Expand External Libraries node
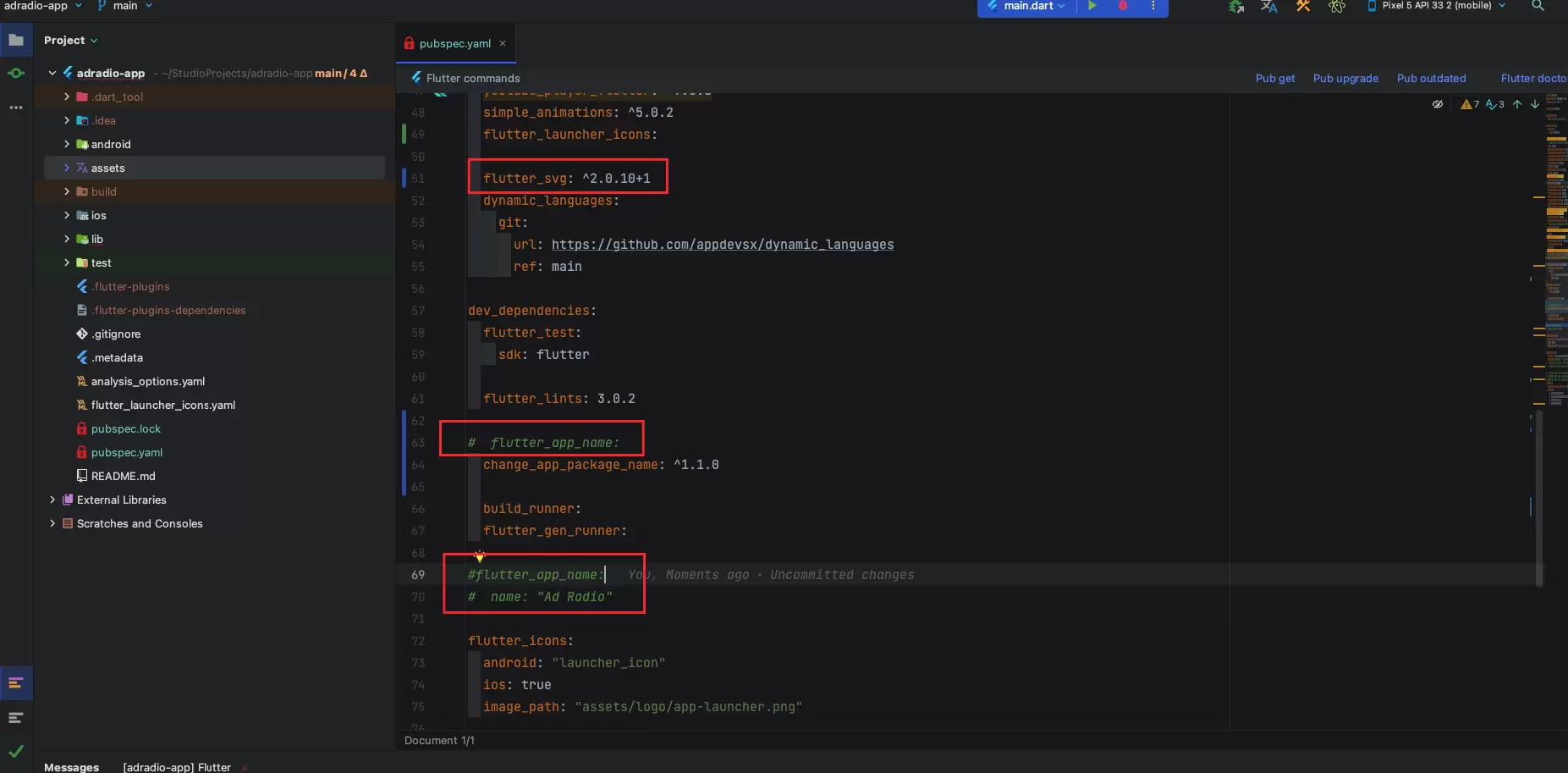Image resolution: width=1568 pixels, height=773 pixels. (52, 500)
